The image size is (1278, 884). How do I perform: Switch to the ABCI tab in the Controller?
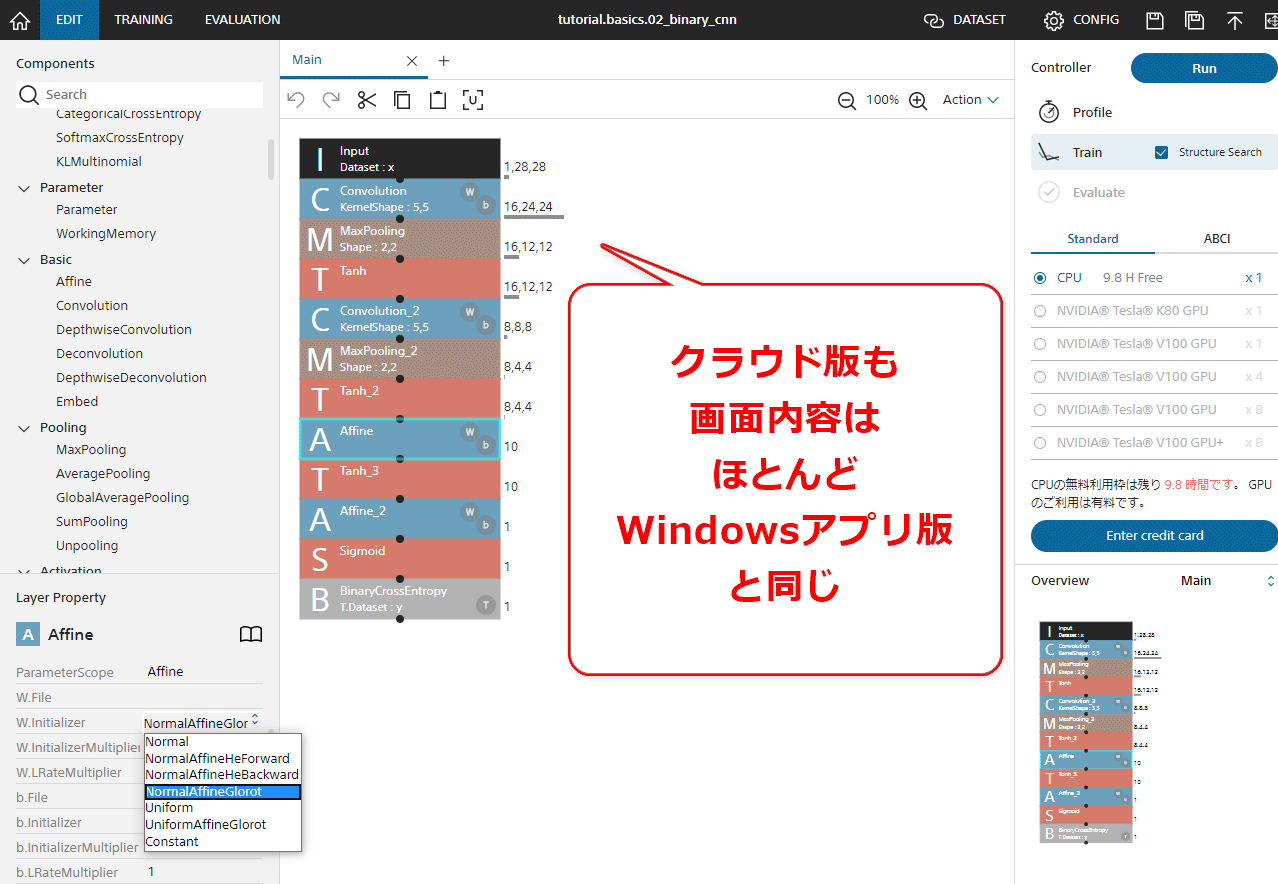click(1217, 239)
